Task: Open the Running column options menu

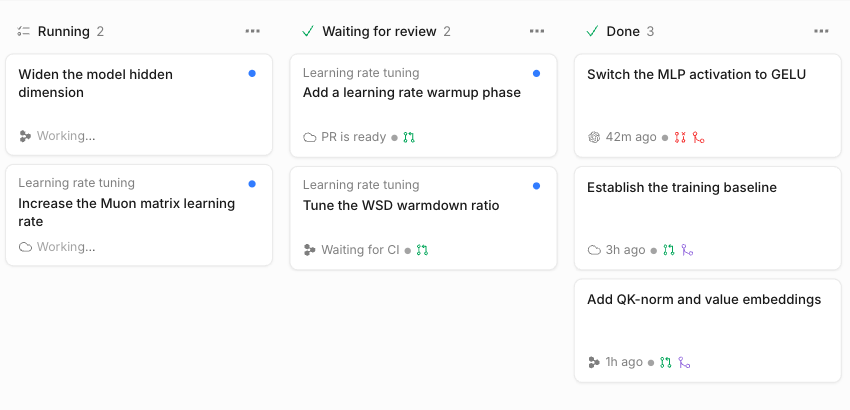Action: coord(253,31)
